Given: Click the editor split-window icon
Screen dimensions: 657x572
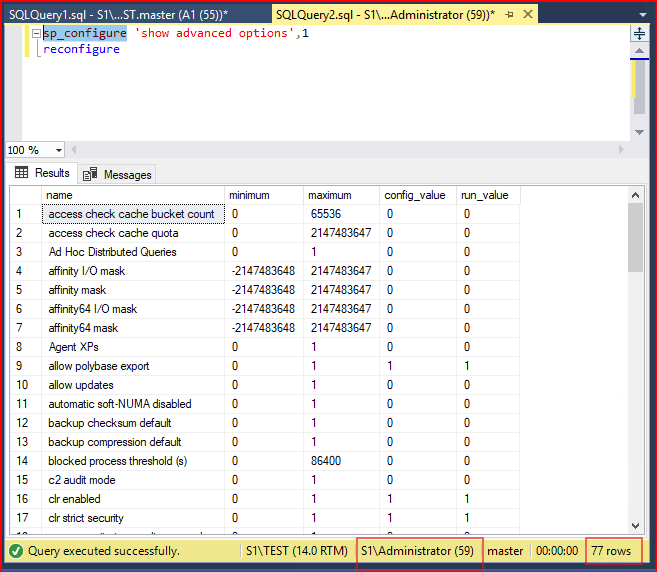Looking at the screenshot, I should point(639,33).
